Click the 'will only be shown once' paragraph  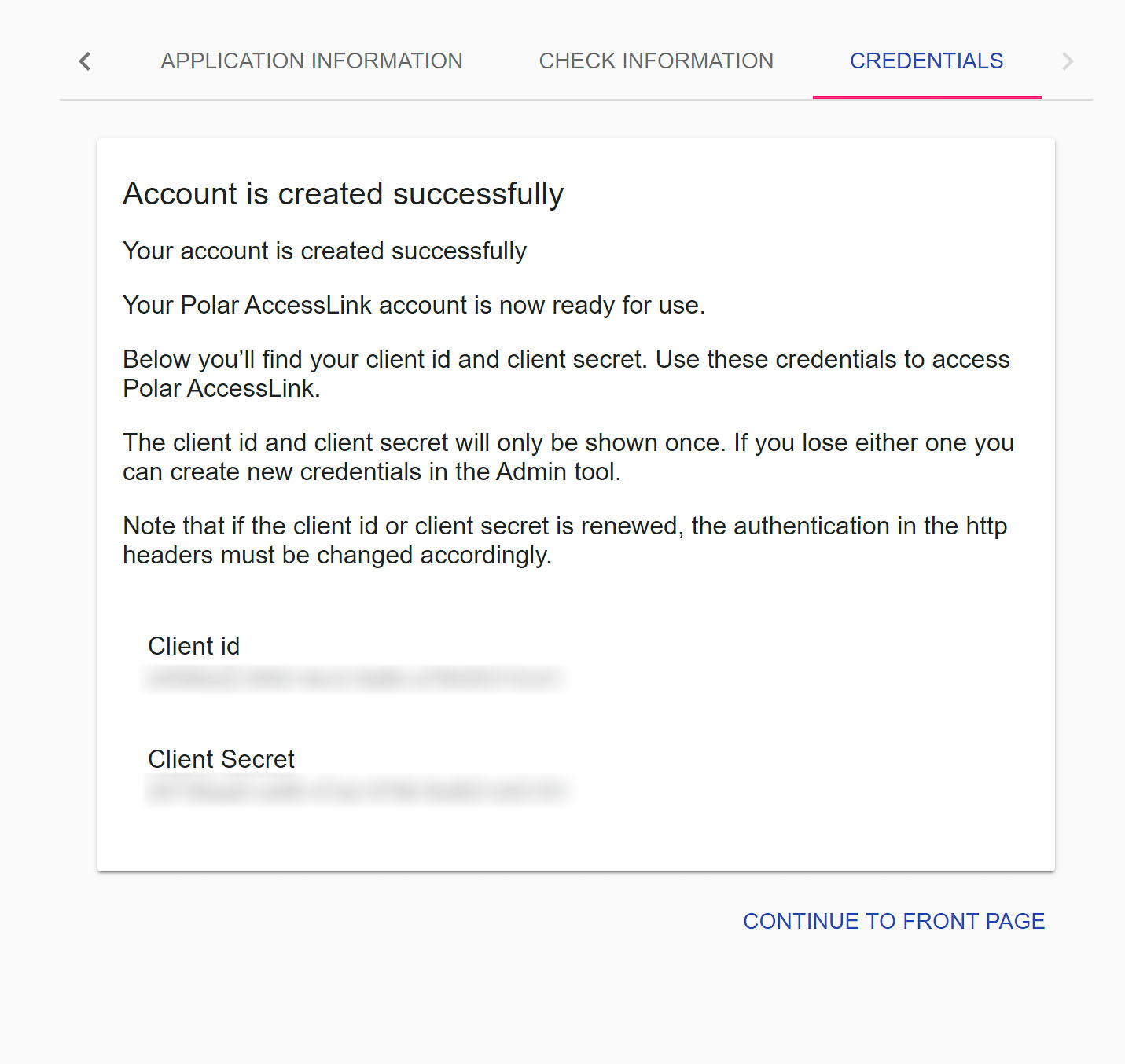tap(568, 457)
